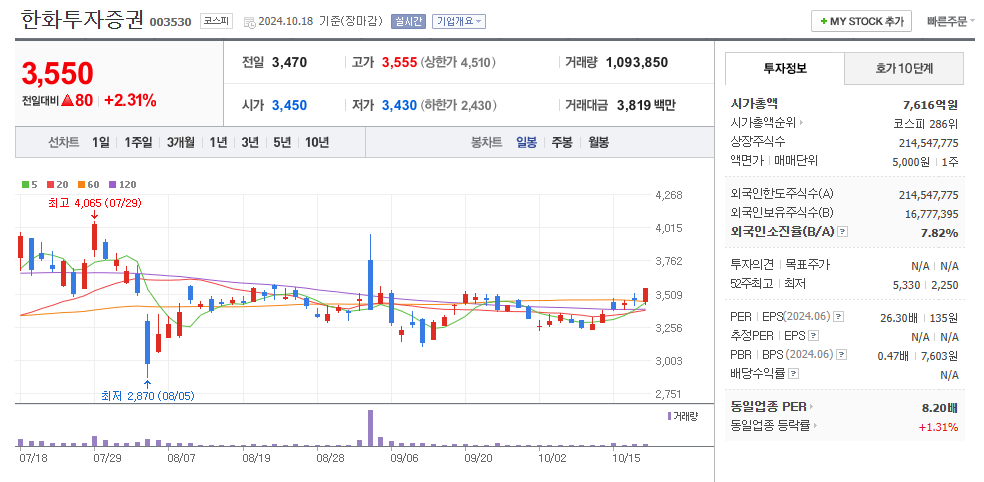This screenshot has height=482, width=984.
Task: Switch to the 호가10단계 tab
Action: tap(904, 68)
